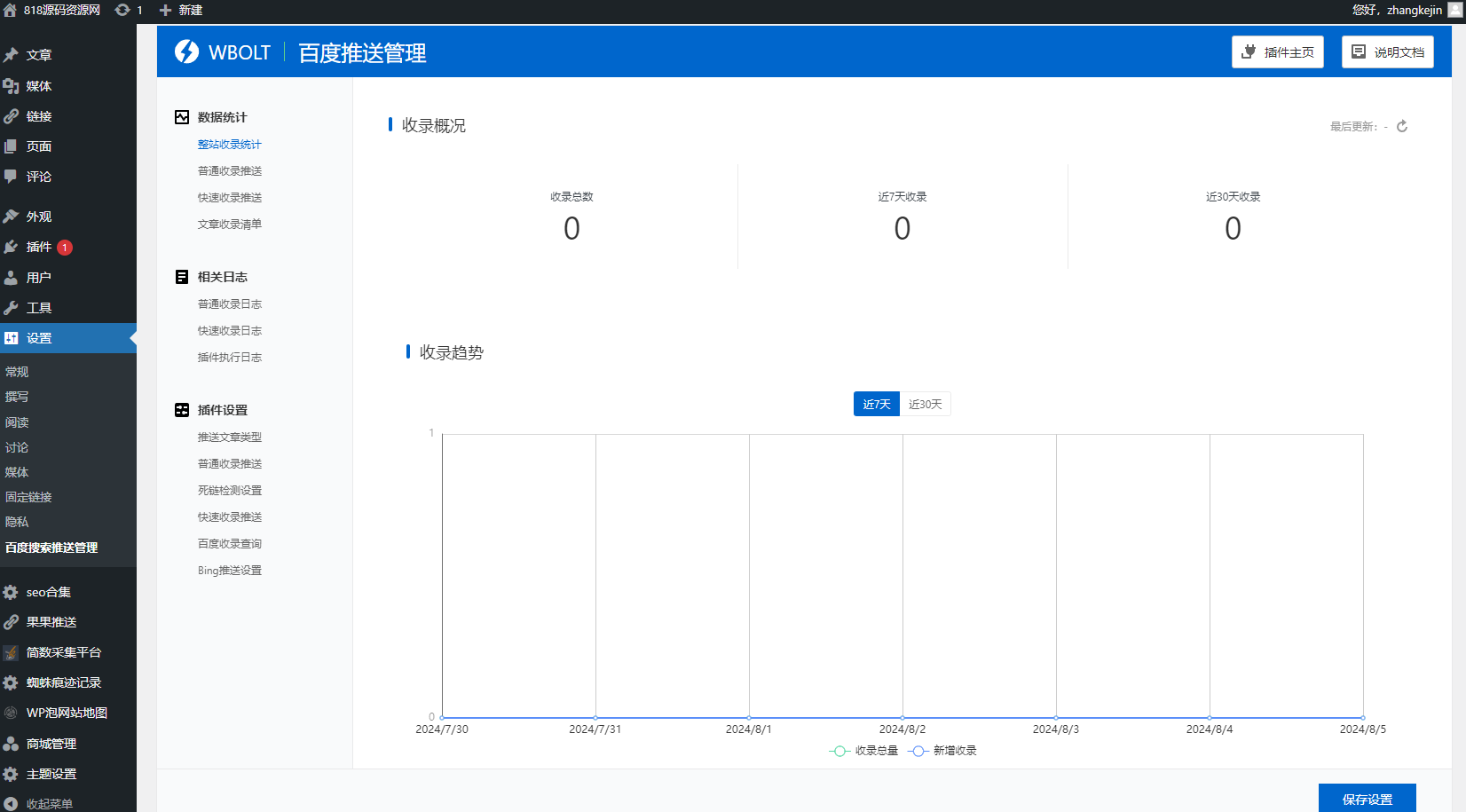Open 讨论 settings submenu link
This screenshot has width=1466, height=812.
click(17, 447)
